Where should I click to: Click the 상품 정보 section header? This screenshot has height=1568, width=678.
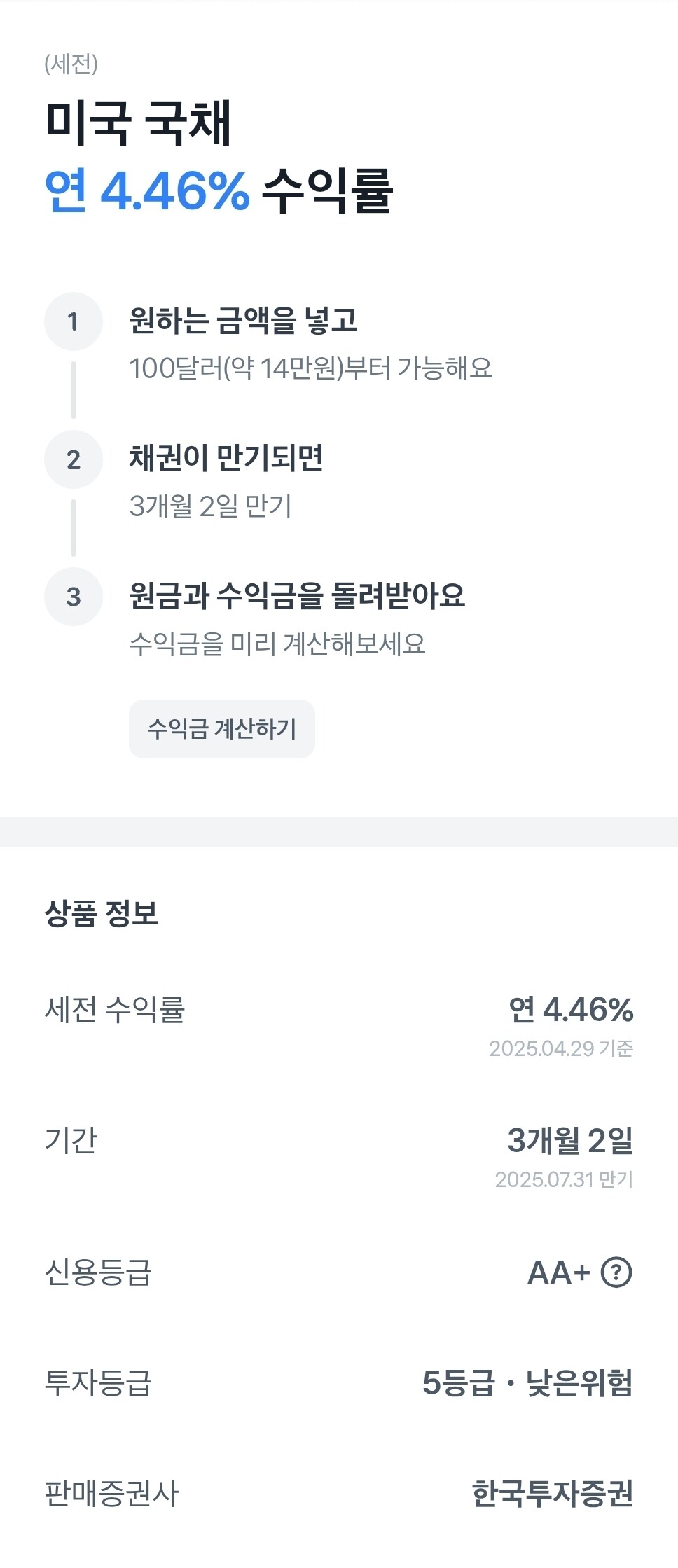click(x=102, y=913)
